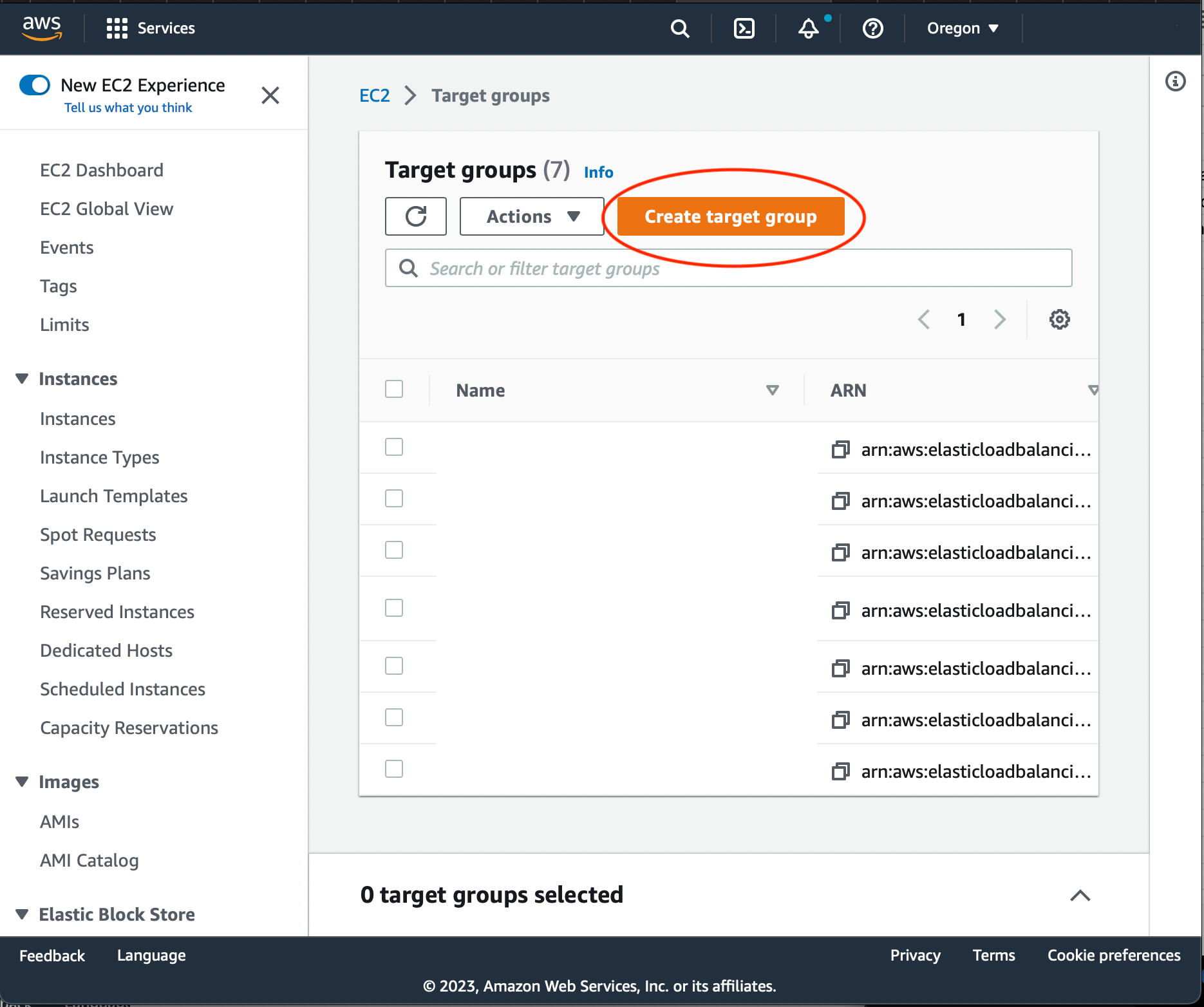
Task: Open Limits in sidebar
Action: click(x=64, y=325)
